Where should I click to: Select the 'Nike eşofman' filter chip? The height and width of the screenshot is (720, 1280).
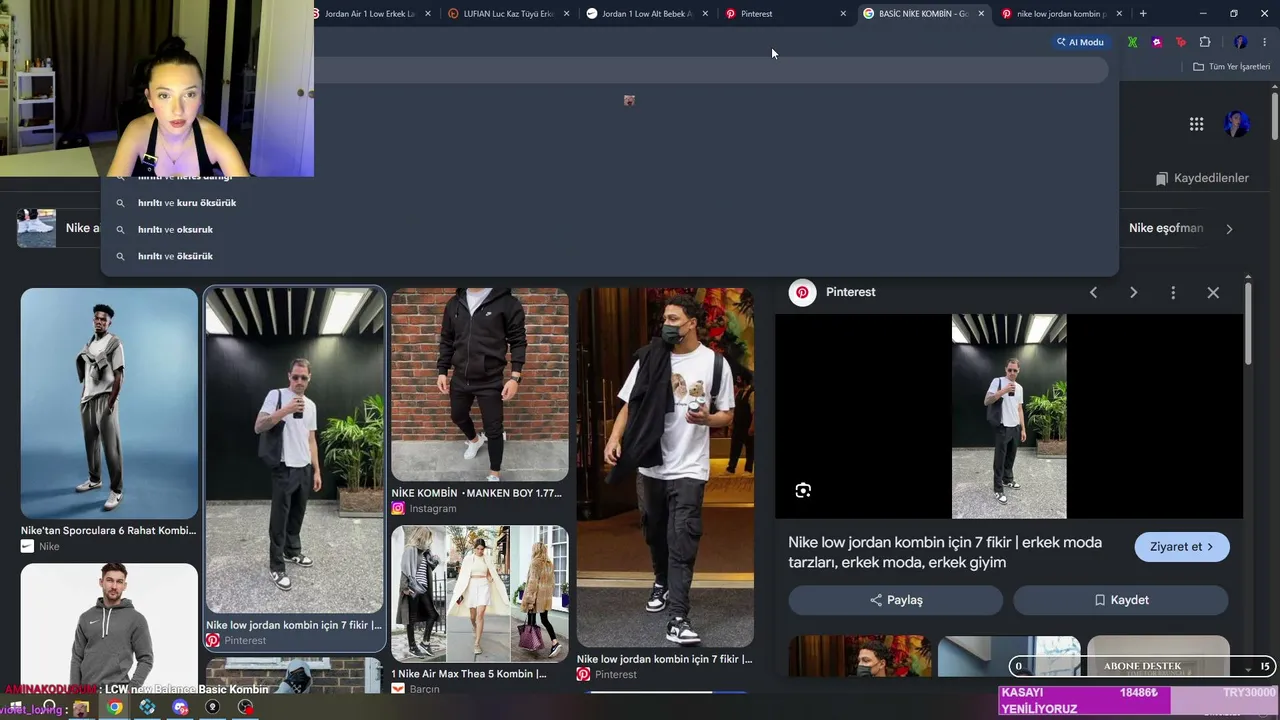click(1166, 228)
